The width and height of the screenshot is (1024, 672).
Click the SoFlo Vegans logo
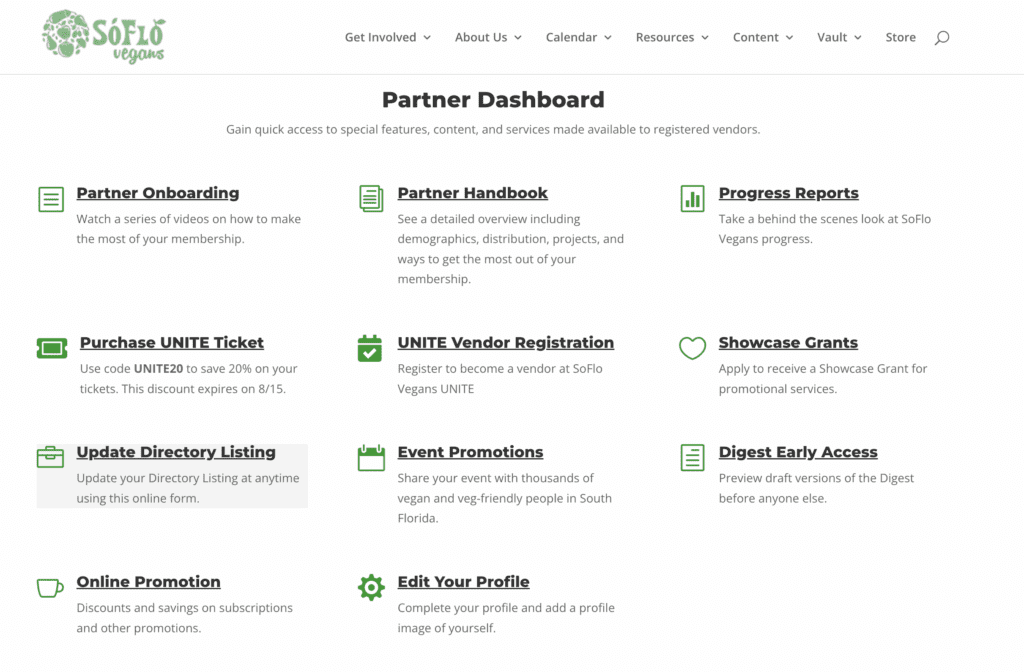tap(104, 37)
